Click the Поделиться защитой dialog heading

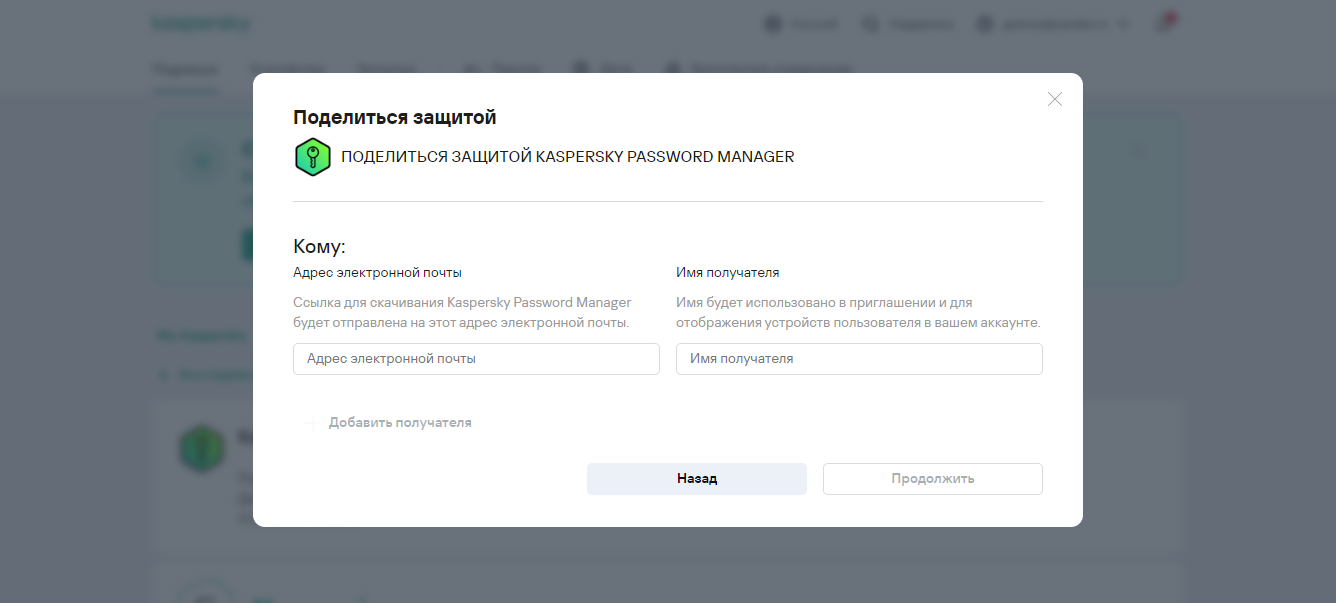[x=395, y=117]
